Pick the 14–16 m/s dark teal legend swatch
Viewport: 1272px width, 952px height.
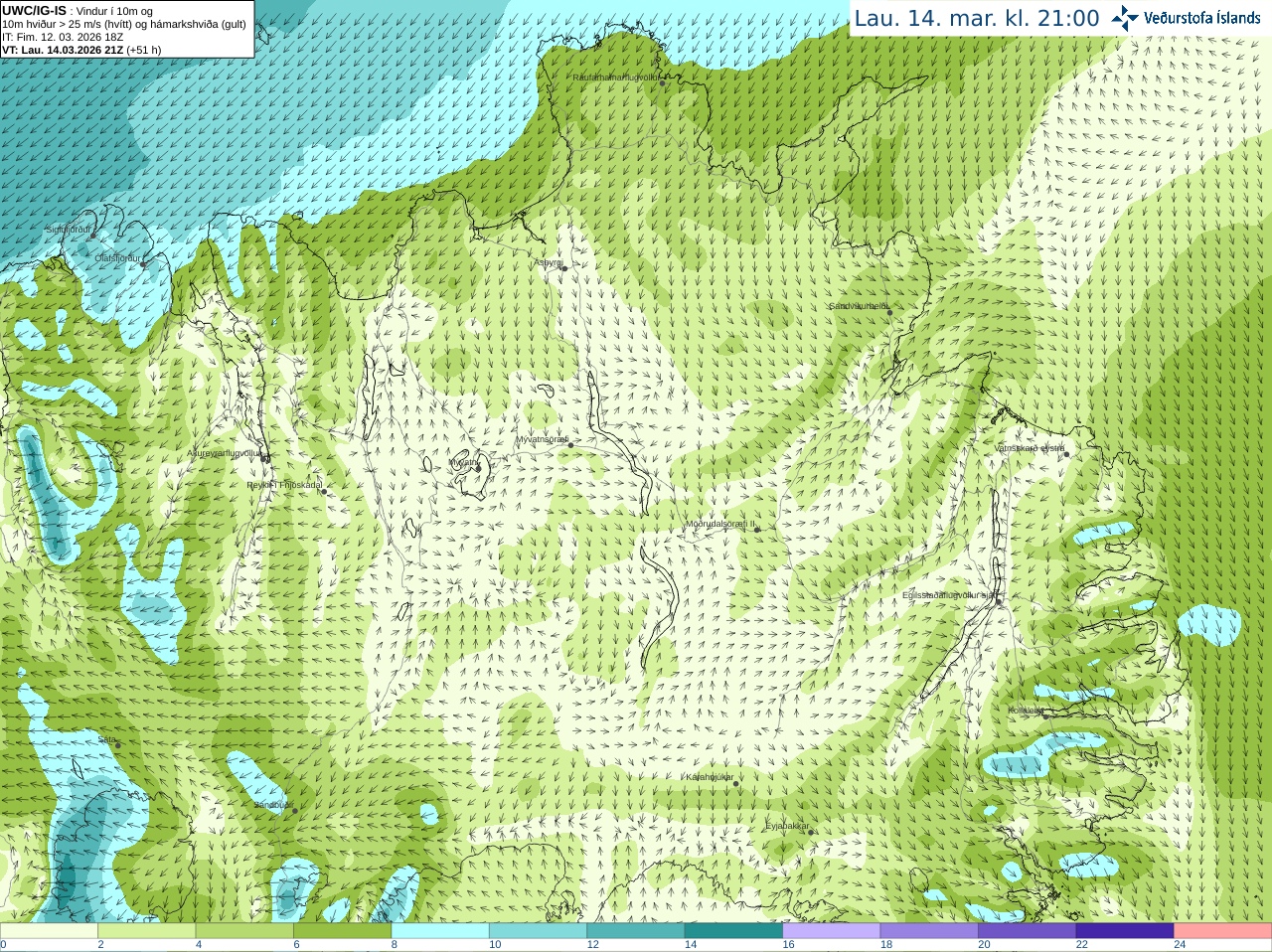tap(733, 931)
